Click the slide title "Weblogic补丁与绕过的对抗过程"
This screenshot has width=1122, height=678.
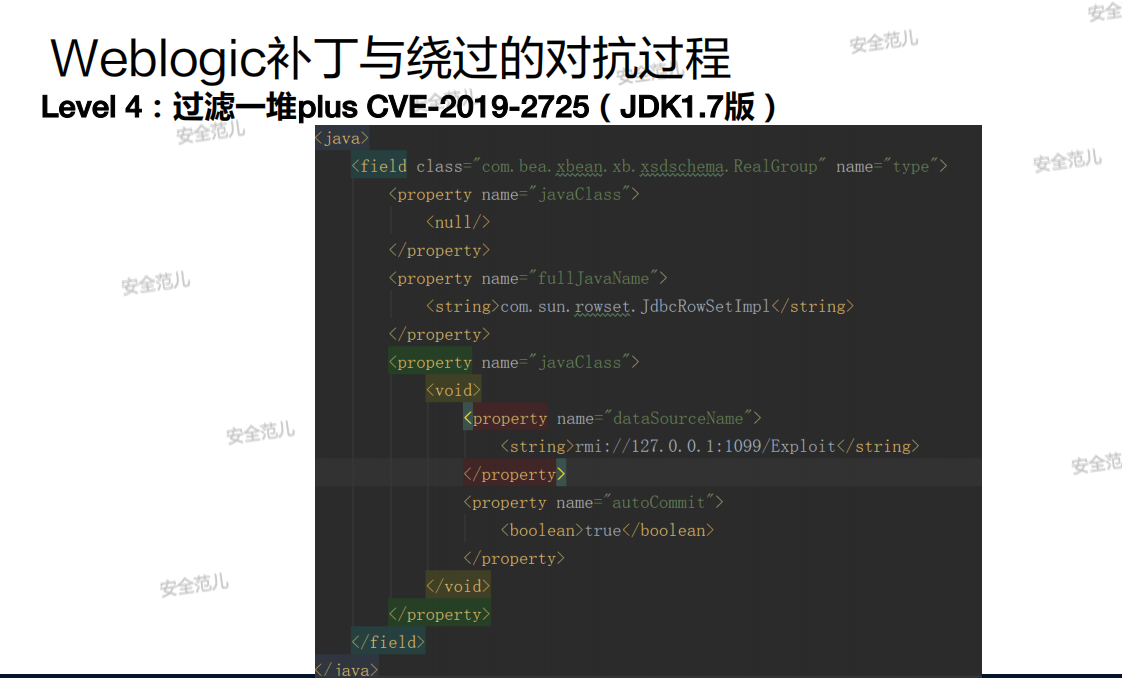point(391,59)
